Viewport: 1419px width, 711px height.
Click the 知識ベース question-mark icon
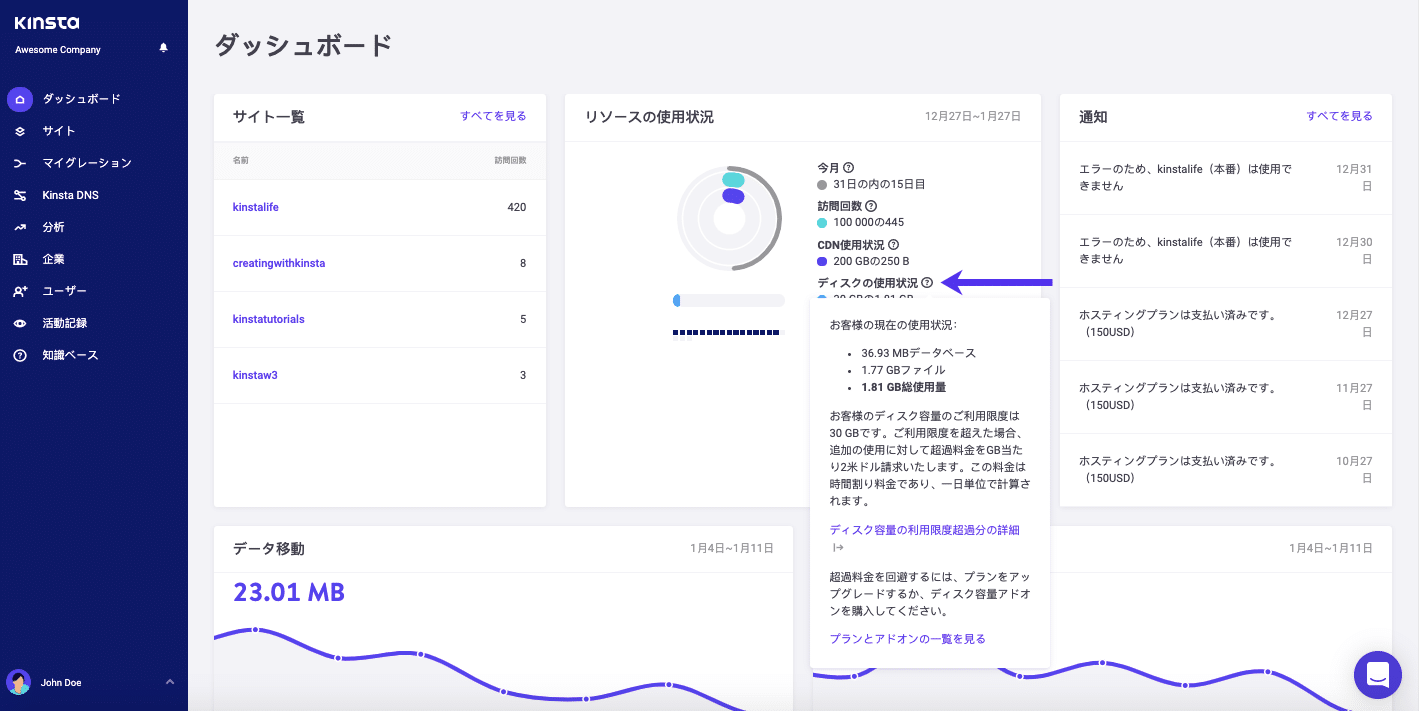coord(20,355)
